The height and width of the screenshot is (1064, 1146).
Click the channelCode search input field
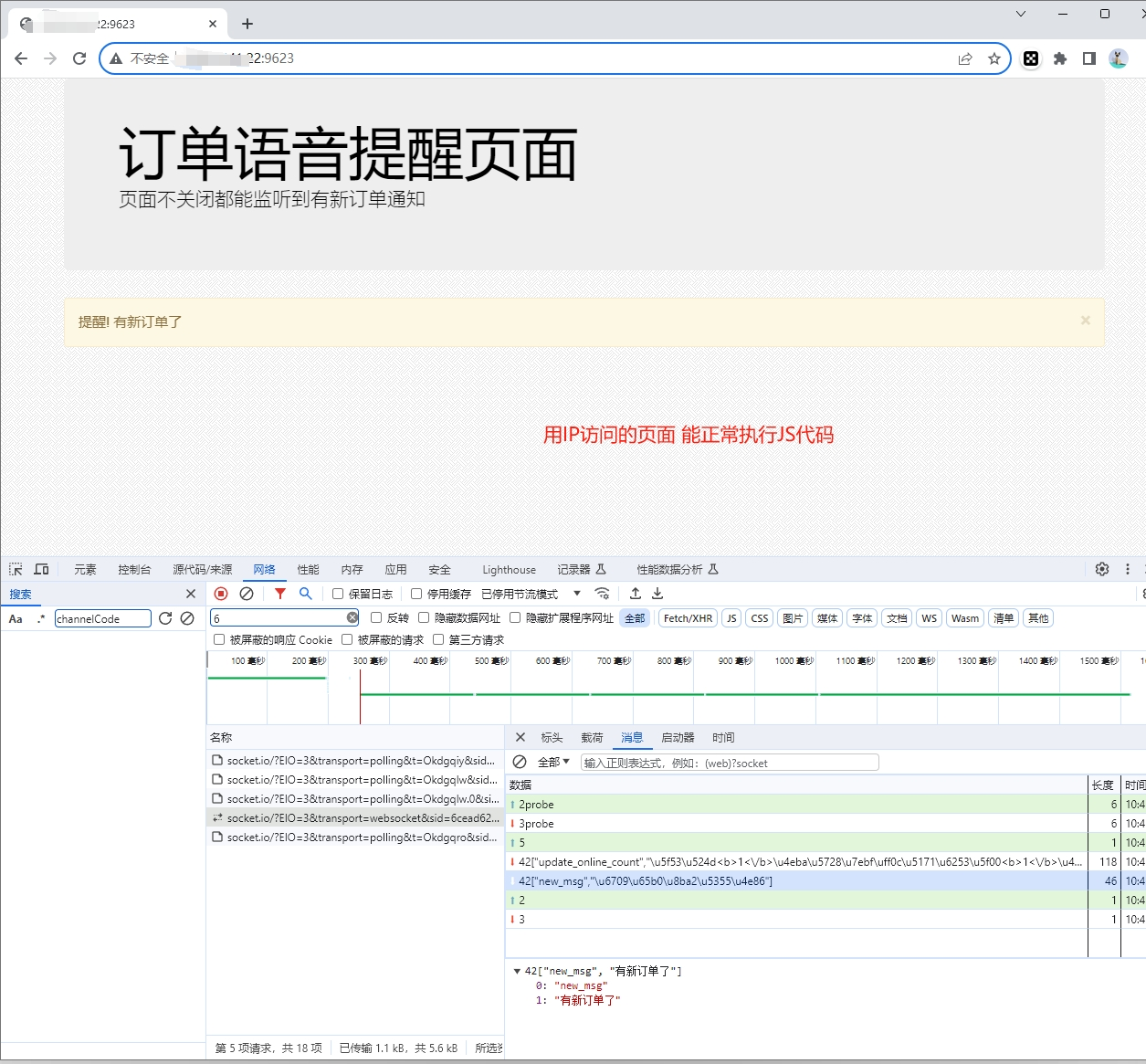point(102,618)
